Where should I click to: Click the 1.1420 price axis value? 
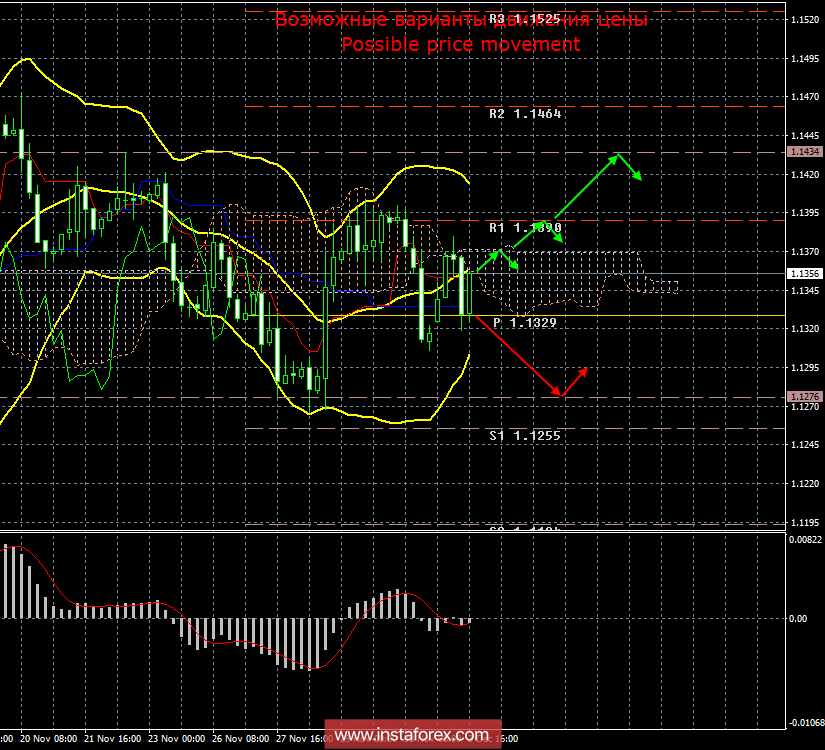pyautogui.click(x=805, y=174)
